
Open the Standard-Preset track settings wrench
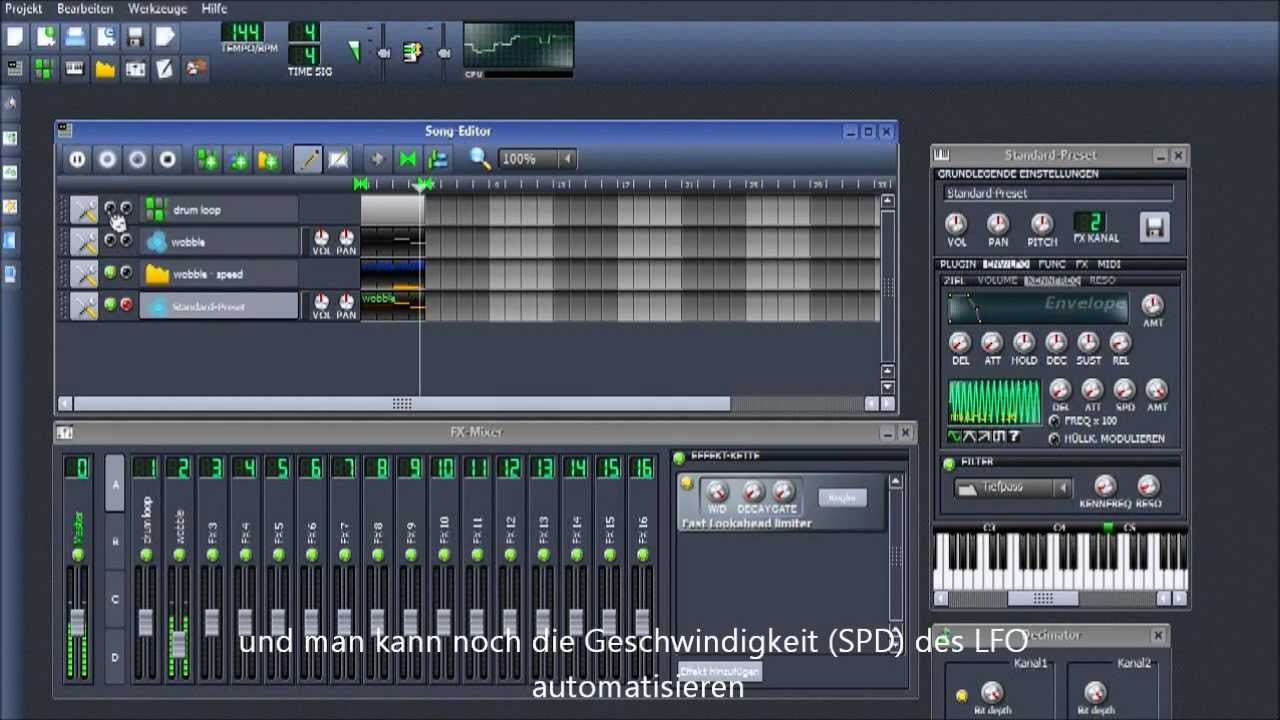pos(85,306)
